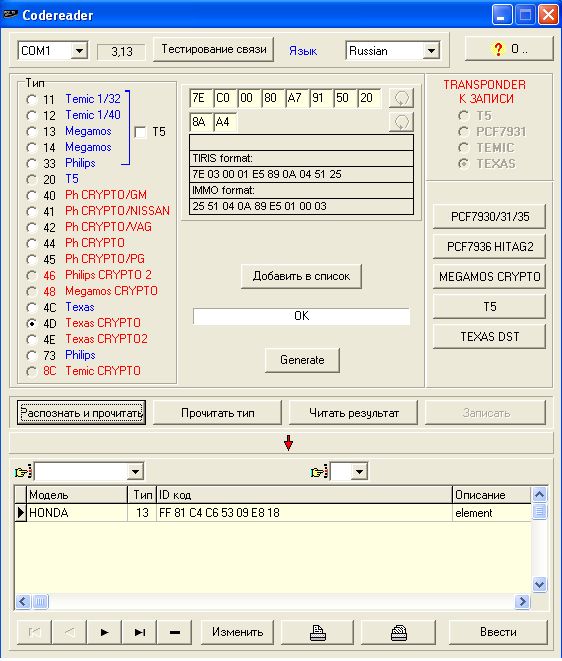This screenshot has width=562, height=661.
Task: Choose type 40 Ph CRYPTO/GM
Action: [31, 196]
